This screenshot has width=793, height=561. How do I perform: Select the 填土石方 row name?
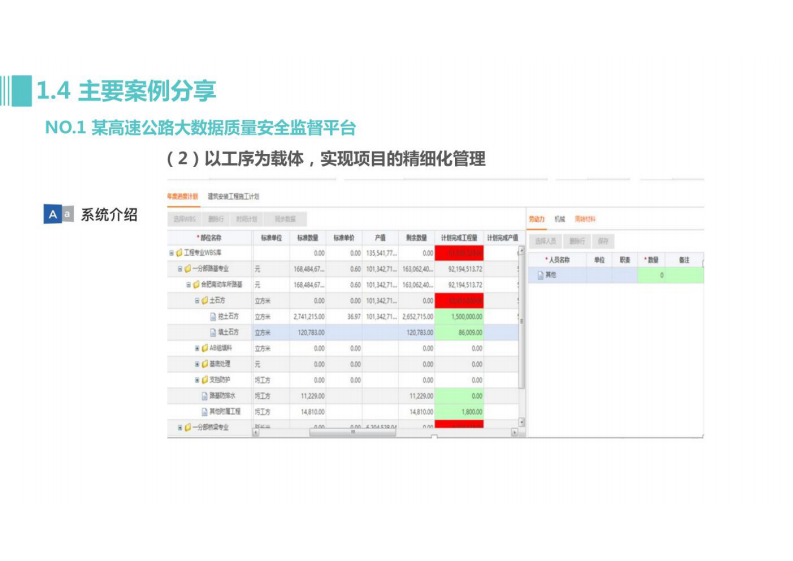pyautogui.click(x=228, y=332)
